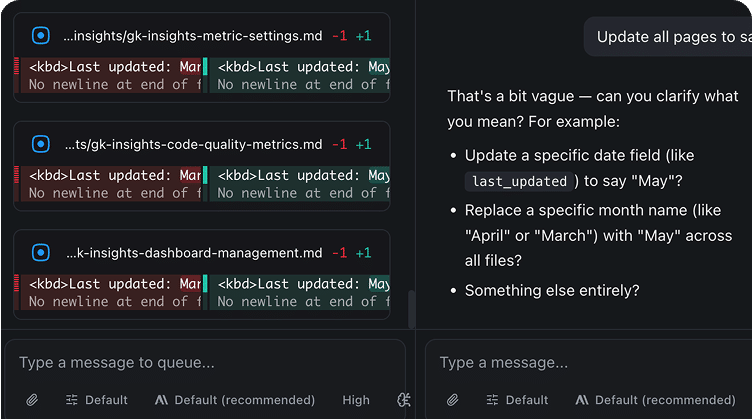Click the sliders icon in right chat toolbar
This screenshot has width=752, height=420.
[492, 400]
